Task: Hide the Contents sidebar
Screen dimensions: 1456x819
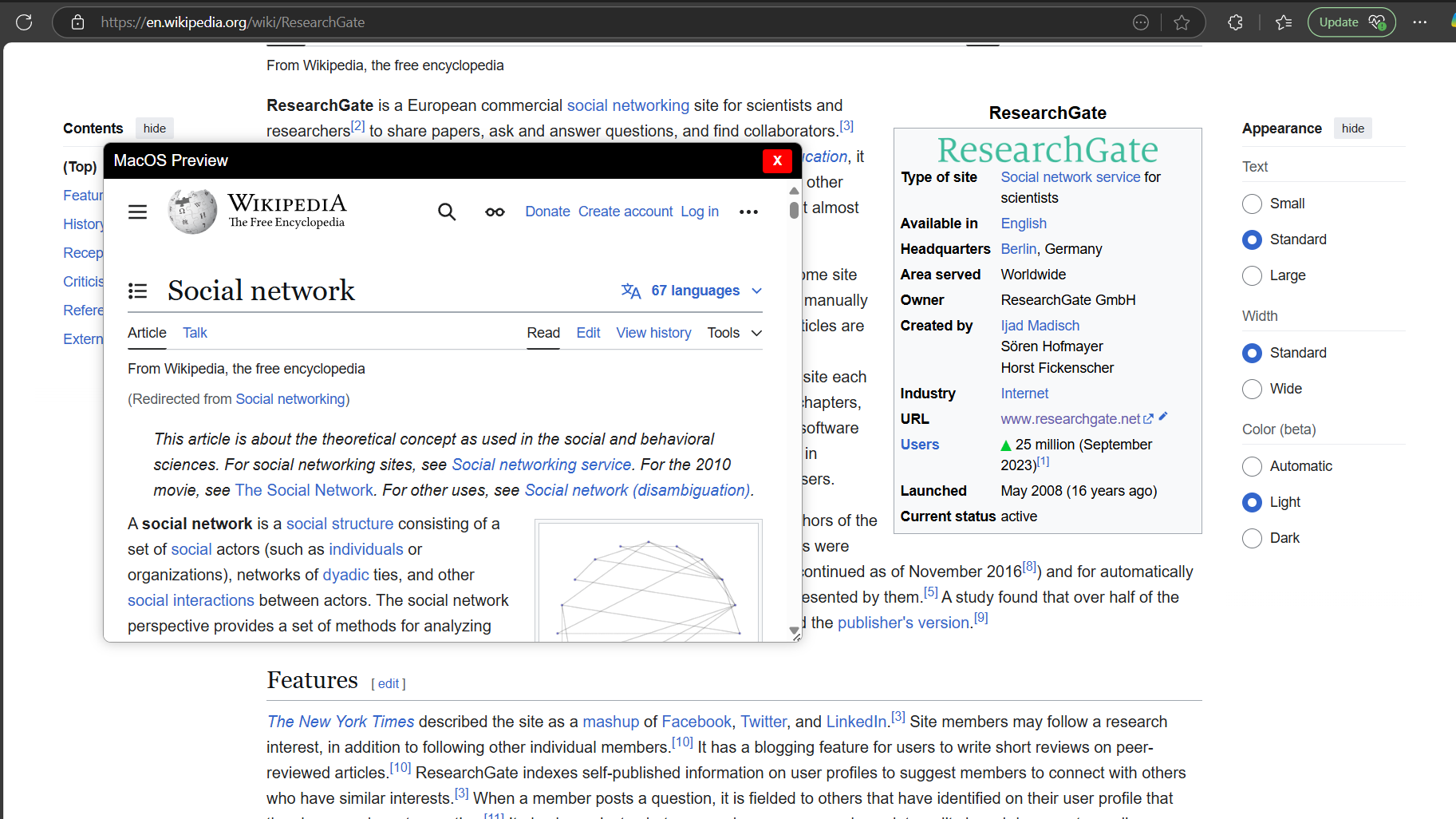Action: [x=155, y=129]
